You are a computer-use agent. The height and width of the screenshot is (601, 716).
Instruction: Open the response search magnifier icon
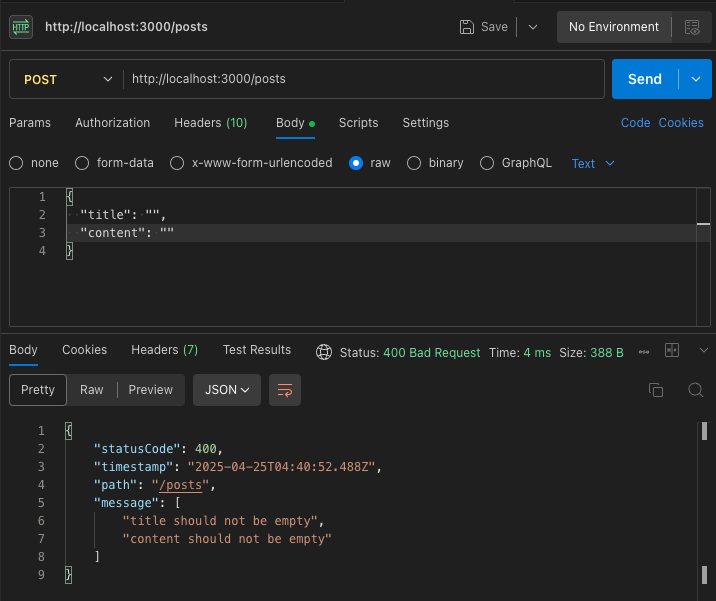coord(695,390)
